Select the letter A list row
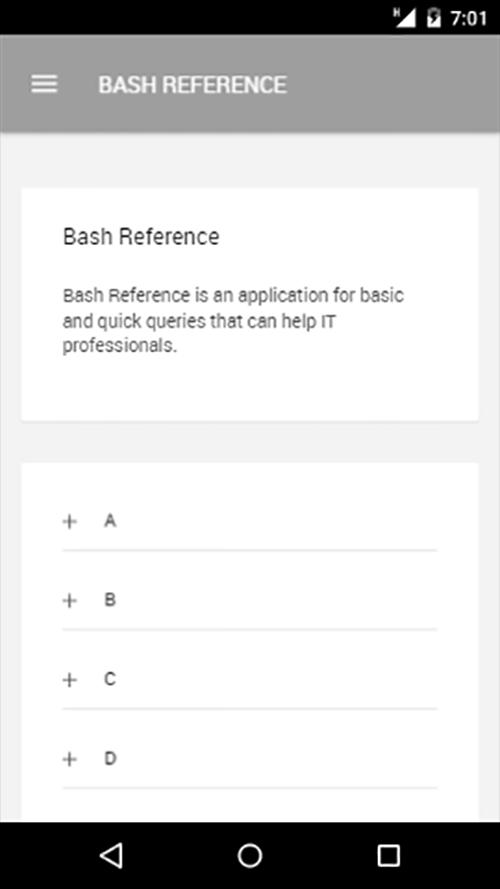The image size is (500, 889). point(249,522)
